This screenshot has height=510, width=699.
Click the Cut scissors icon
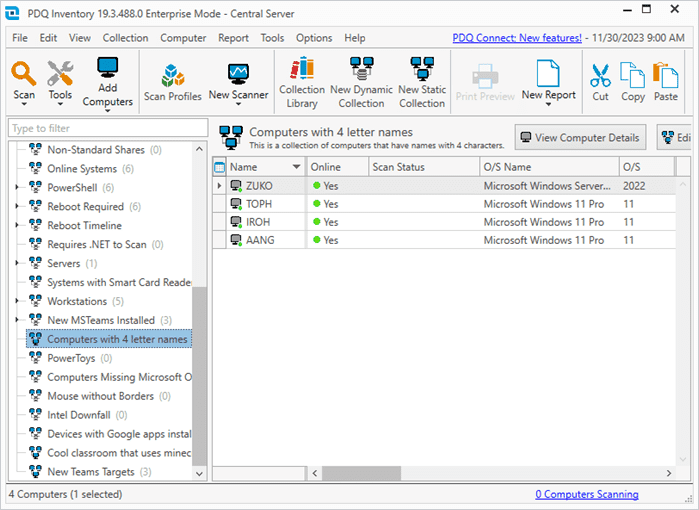[x=600, y=75]
